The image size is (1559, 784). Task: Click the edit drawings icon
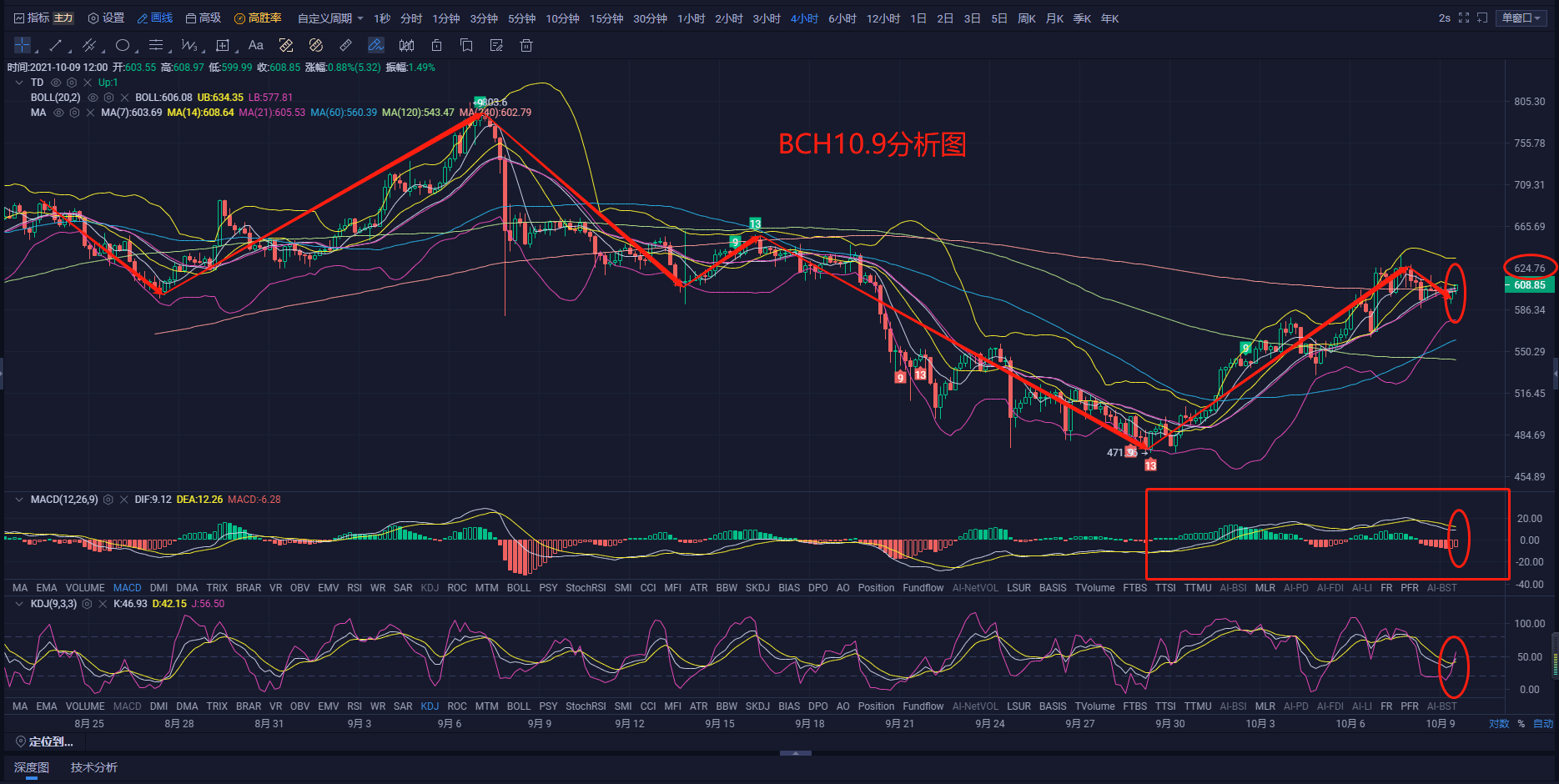coord(496,45)
